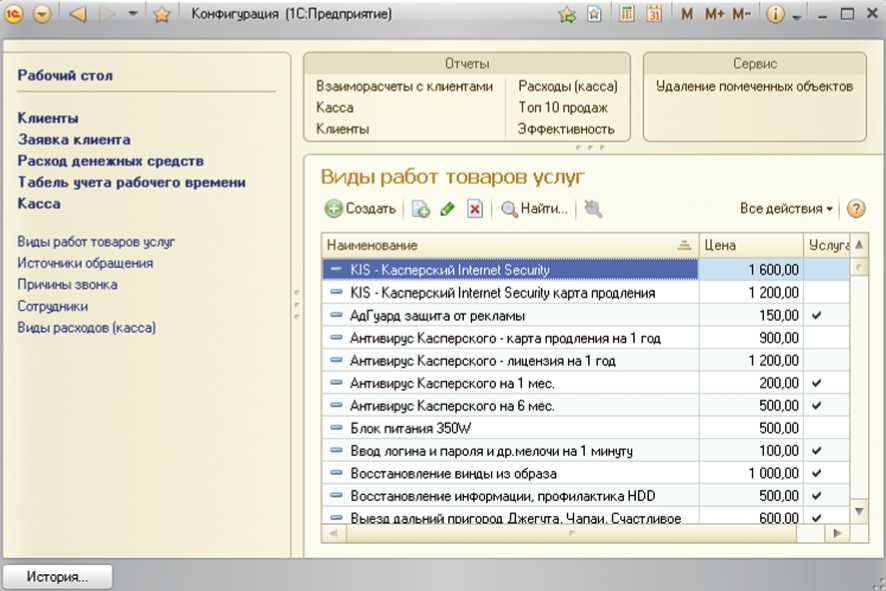This screenshot has width=886, height=591.
Task: Click the vertical scrollbar down arrow in the list
Action: pyautogui.click(x=858, y=511)
